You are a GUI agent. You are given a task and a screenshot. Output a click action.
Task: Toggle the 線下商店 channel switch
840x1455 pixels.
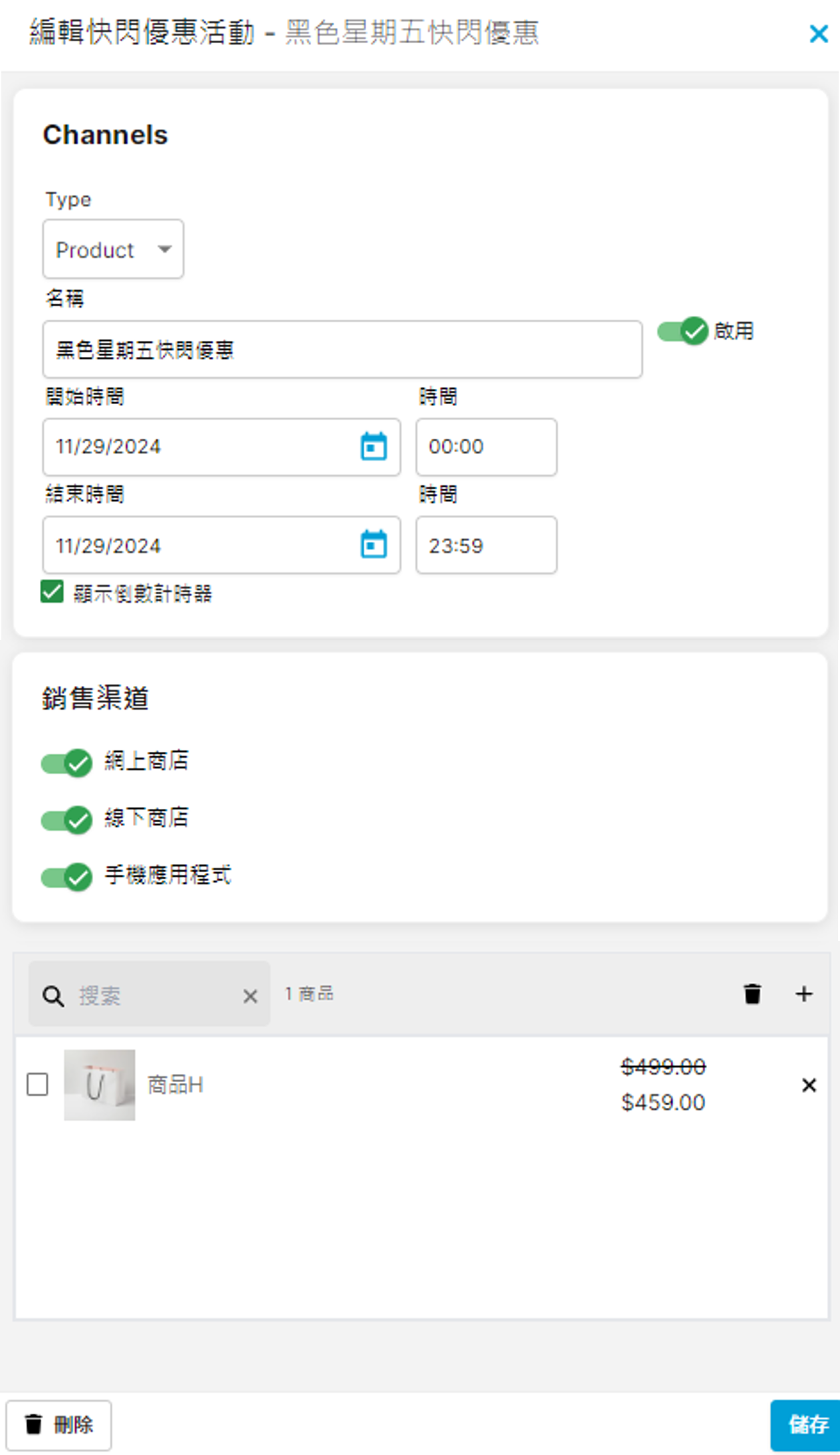66,820
